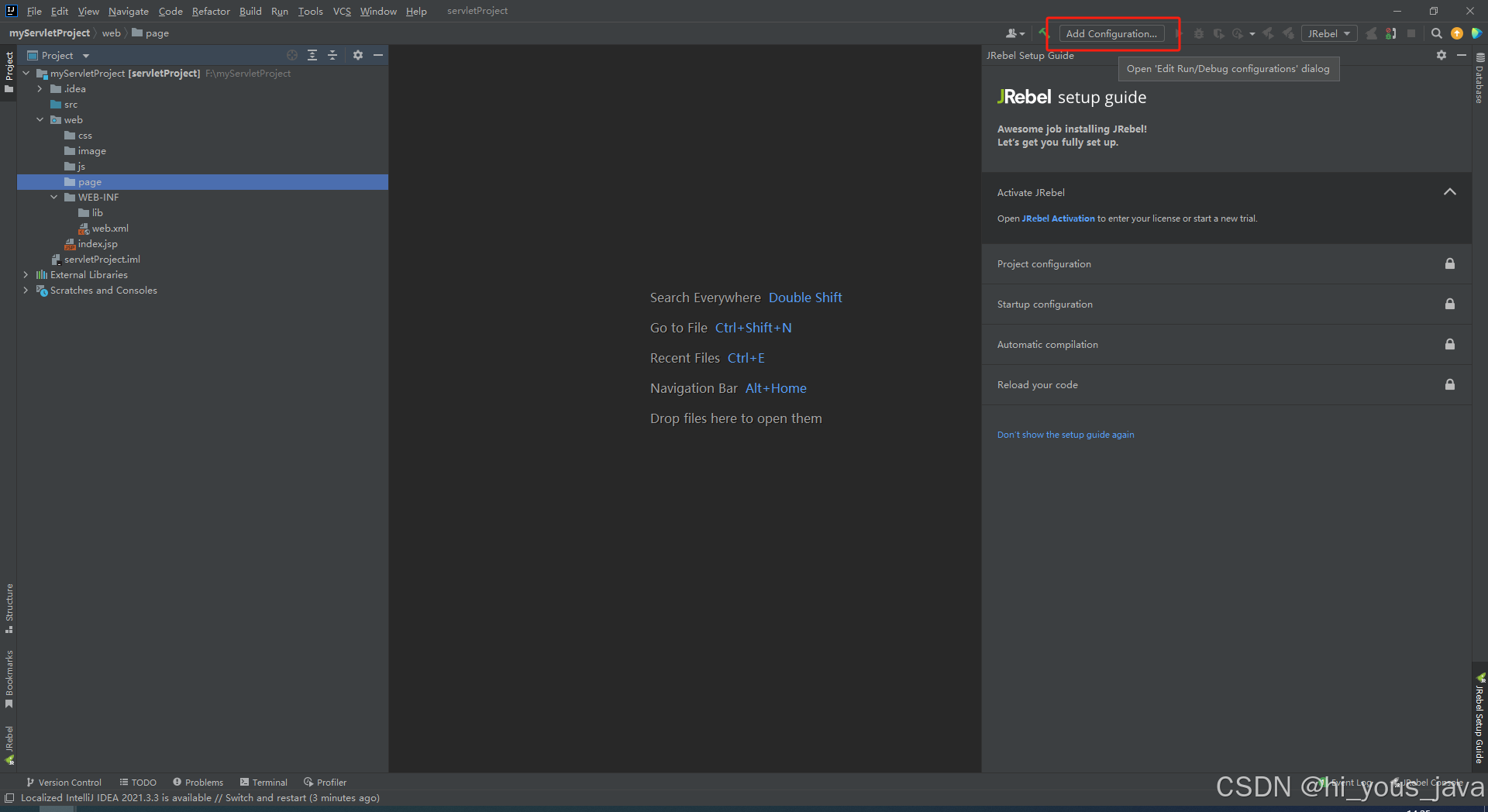Toggle the JRebel stripe button on left edge
Screen dimensions: 1488x812
9,745
